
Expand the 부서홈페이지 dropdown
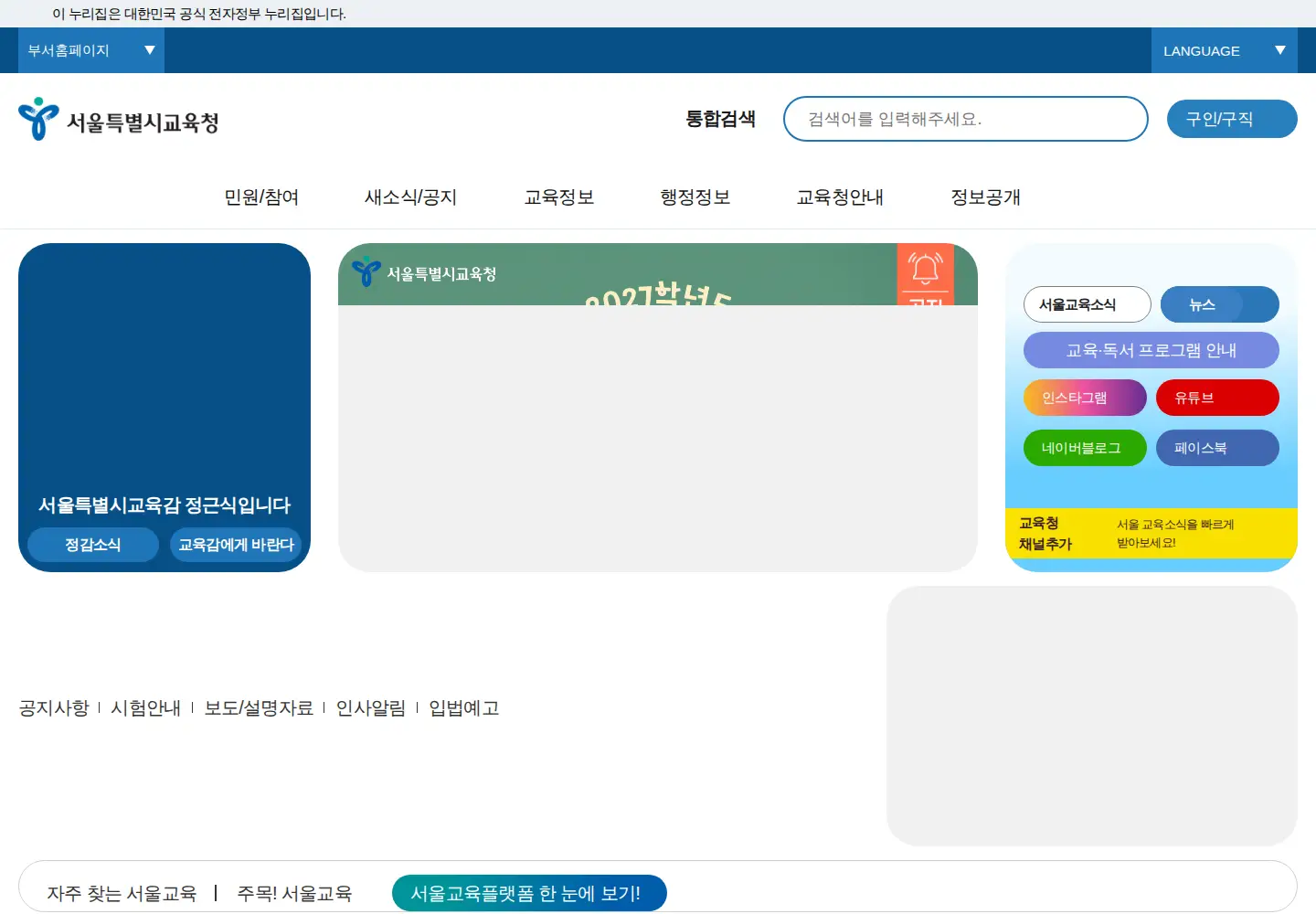[x=91, y=50]
